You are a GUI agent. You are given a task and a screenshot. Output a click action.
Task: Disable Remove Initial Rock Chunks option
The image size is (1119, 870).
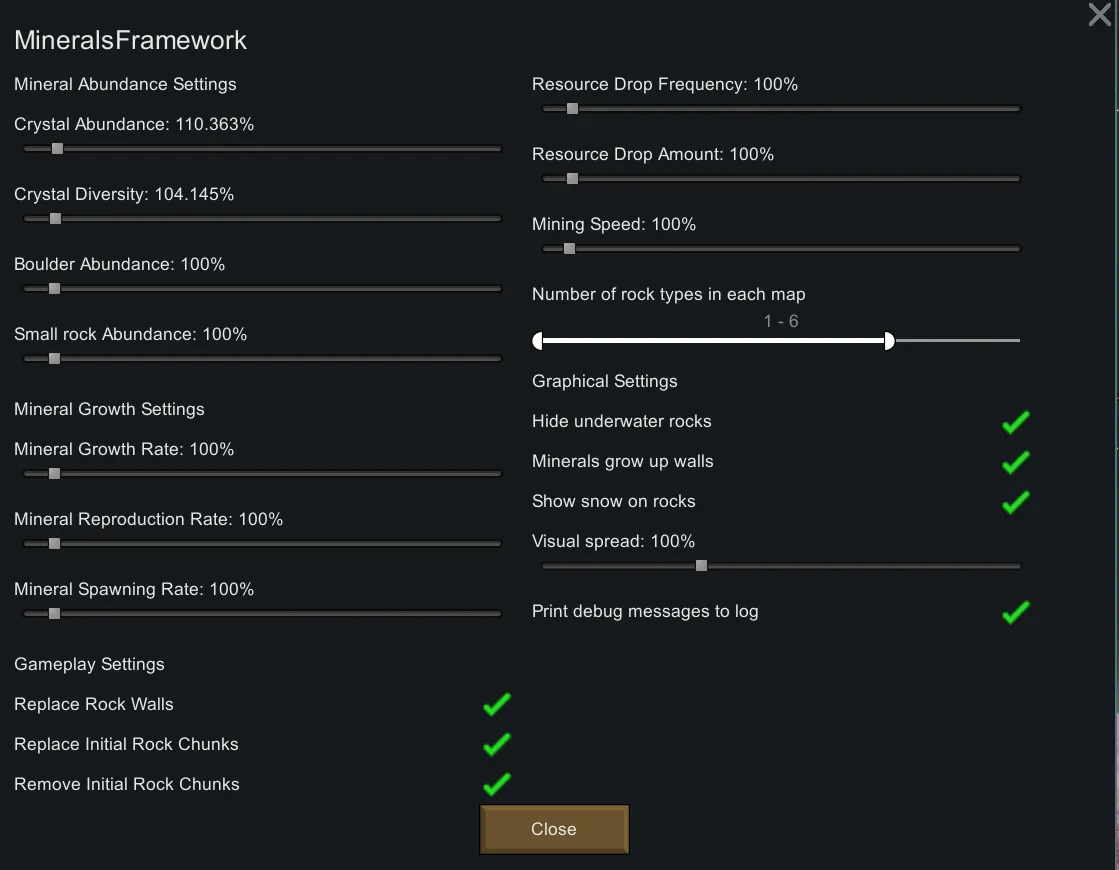tap(496, 785)
